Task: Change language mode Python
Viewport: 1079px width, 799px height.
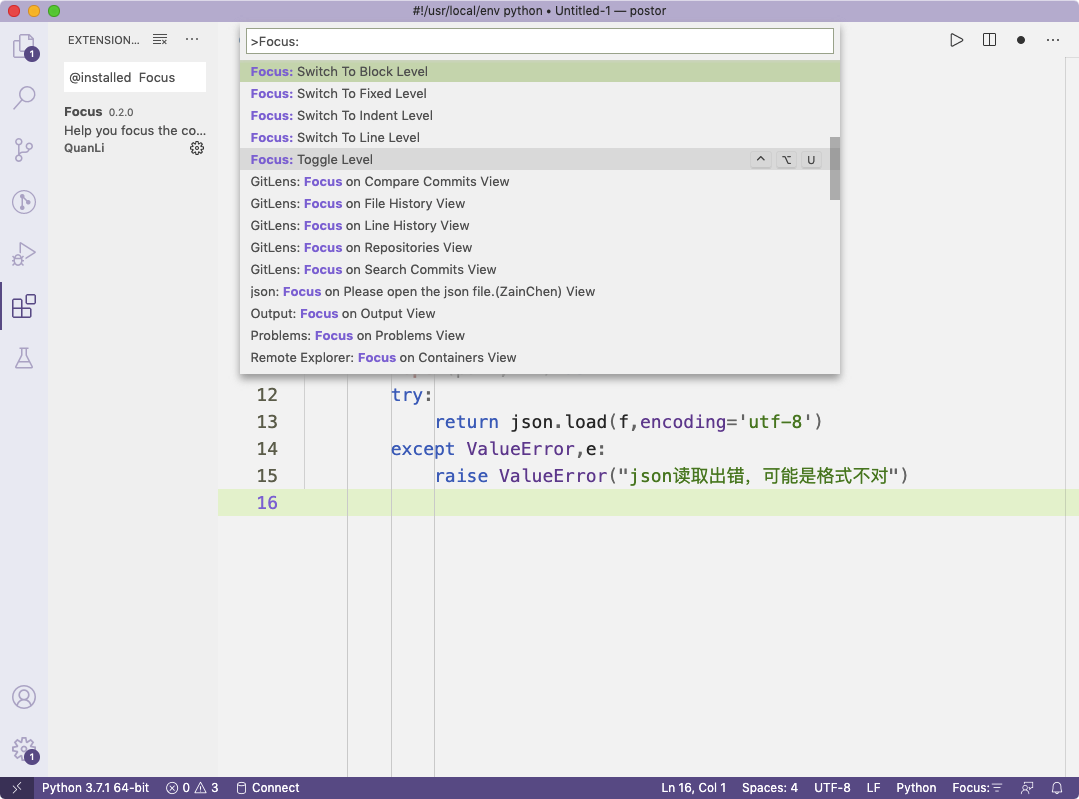Action: [x=916, y=788]
